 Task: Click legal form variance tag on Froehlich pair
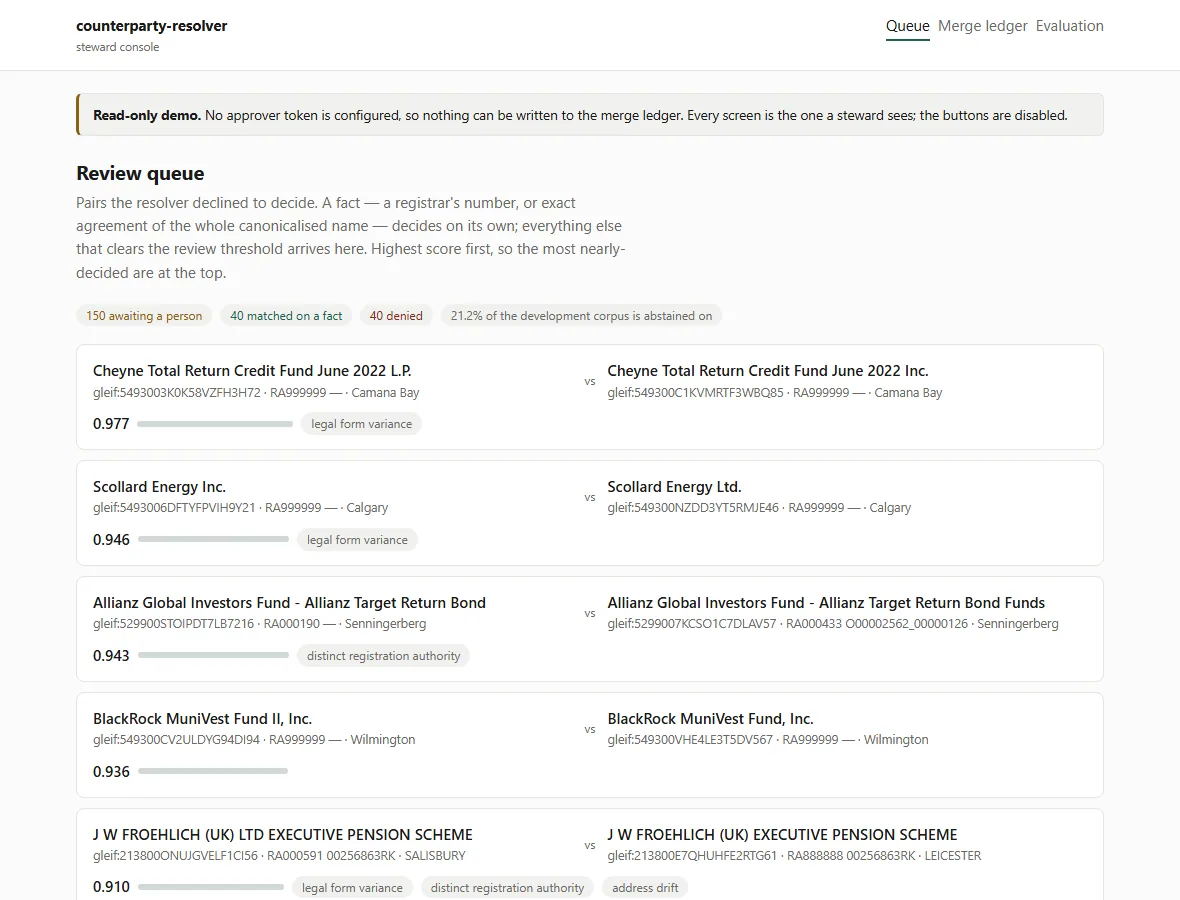click(x=352, y=888)
